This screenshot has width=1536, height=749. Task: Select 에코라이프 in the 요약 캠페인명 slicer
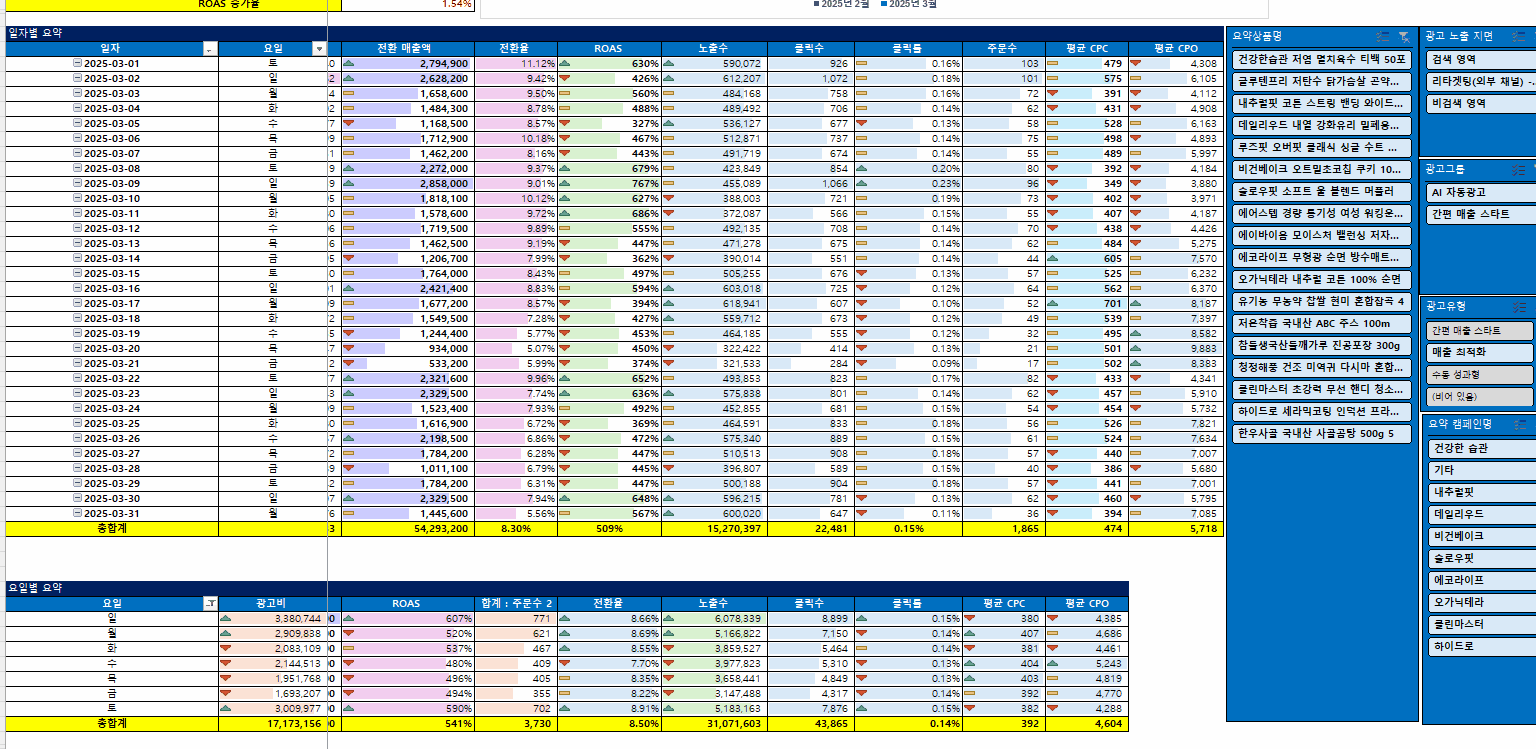pos(1481,580)
